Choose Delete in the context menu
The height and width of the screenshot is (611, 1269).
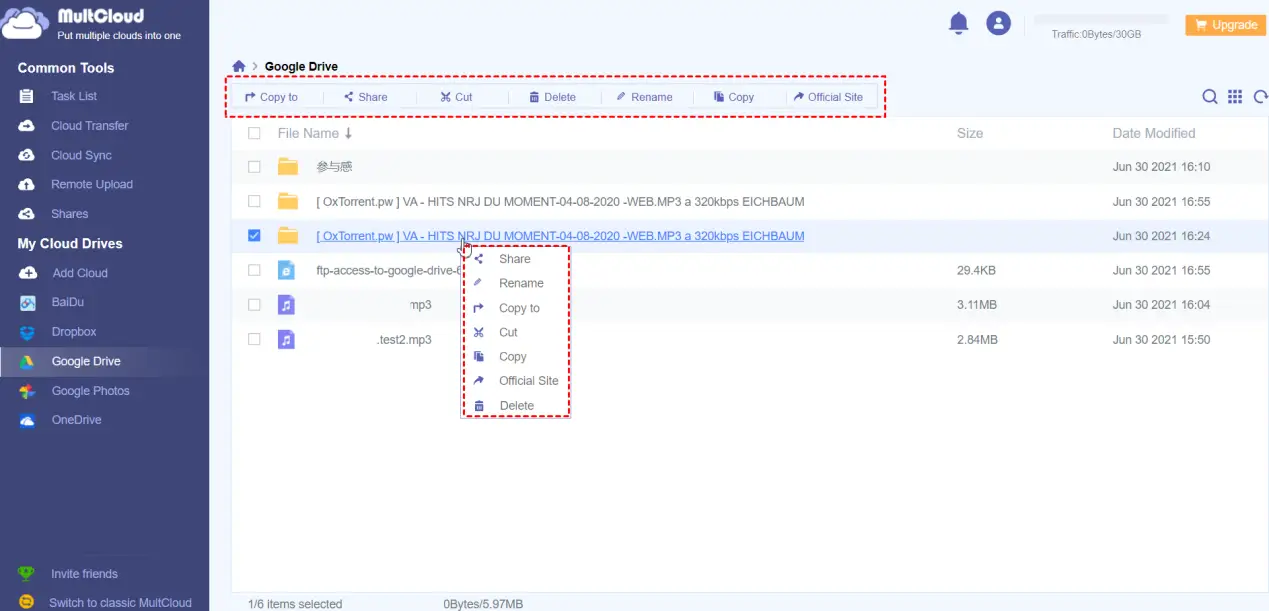(516, 405)
